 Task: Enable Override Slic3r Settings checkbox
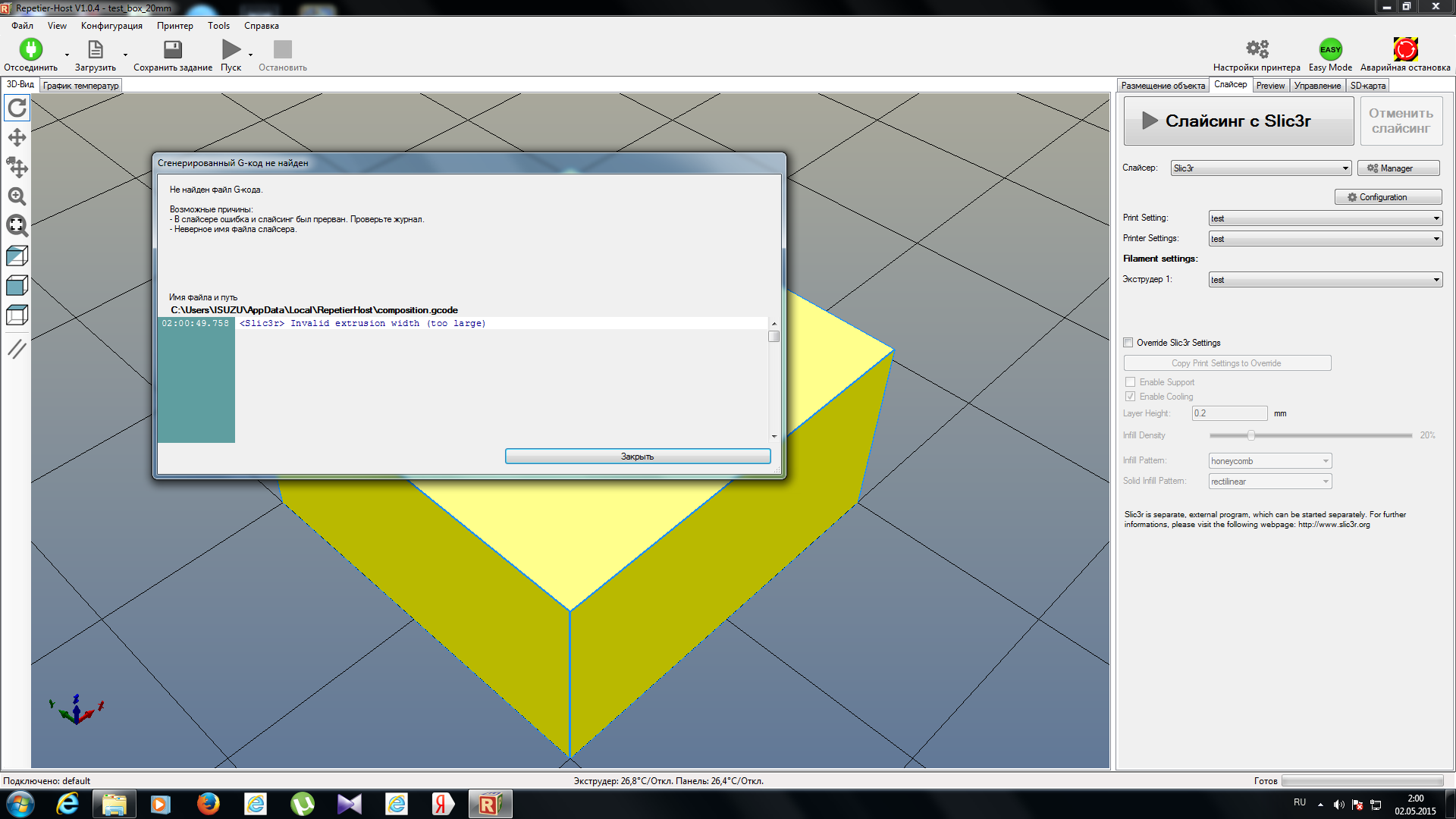1128,343
